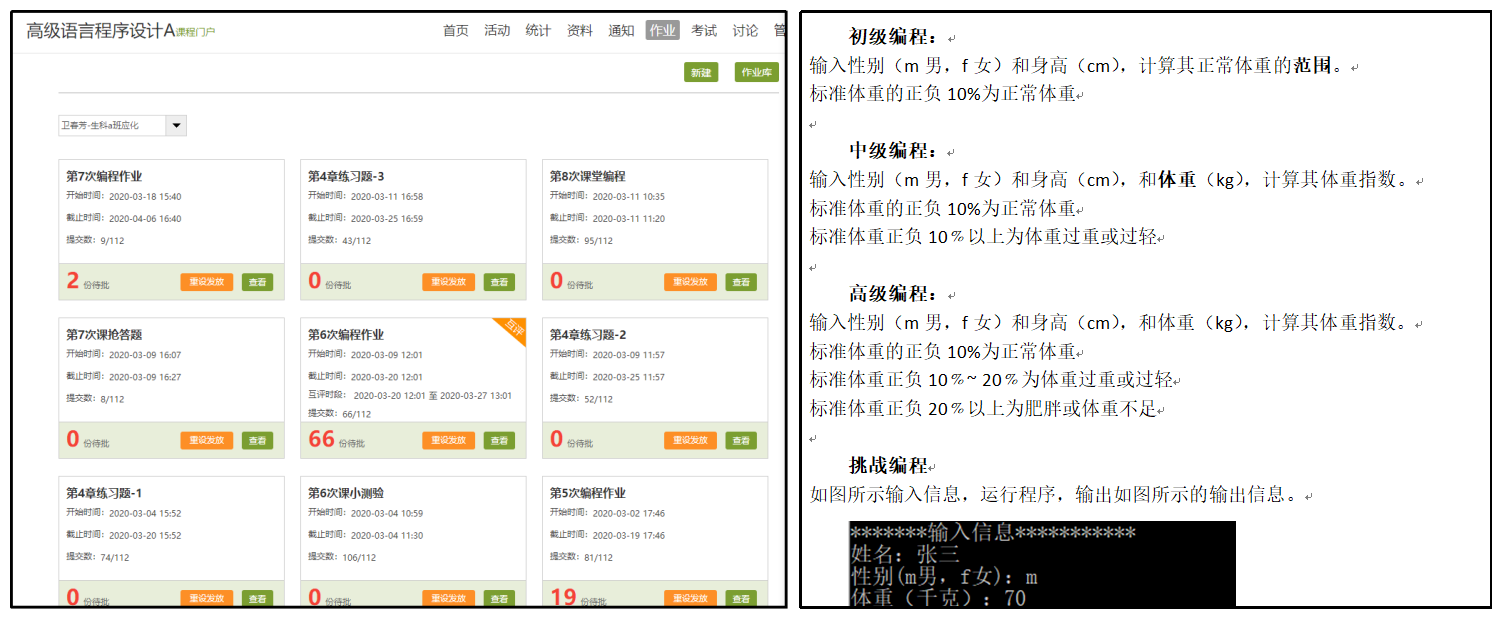Click the 互评时段 date range text

click(410, 396)
